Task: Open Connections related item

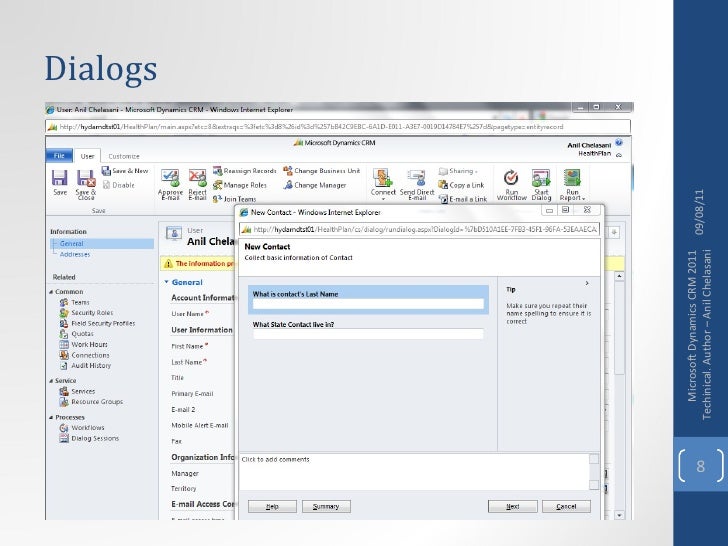Action: 84,355
